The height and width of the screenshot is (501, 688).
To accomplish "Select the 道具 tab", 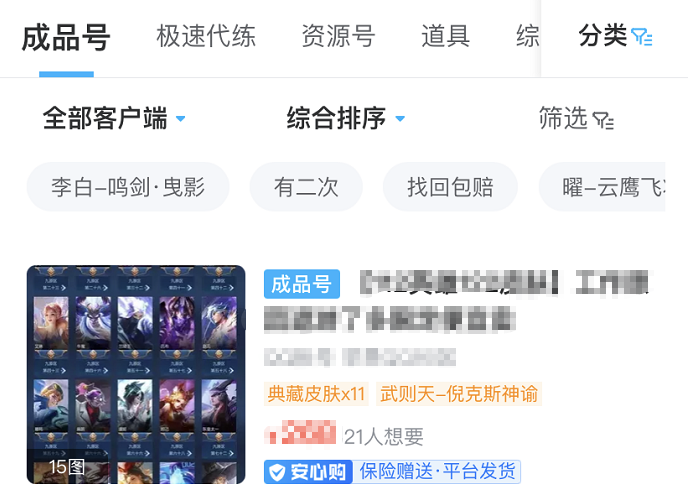I will coord(446,36).
